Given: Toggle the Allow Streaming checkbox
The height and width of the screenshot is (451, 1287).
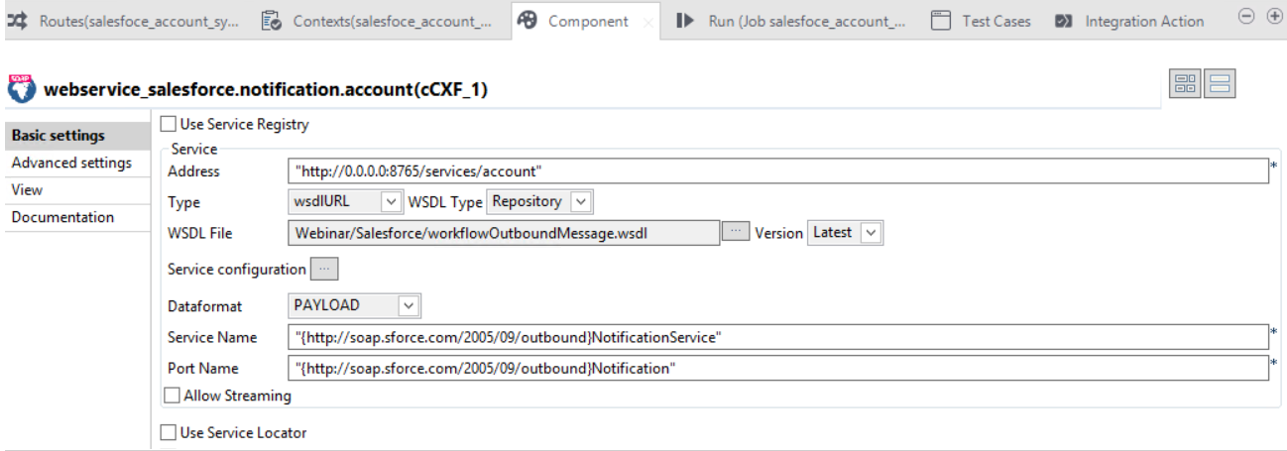Looking at the screenshot, I should pyautogui.click(x=172, y=396).
